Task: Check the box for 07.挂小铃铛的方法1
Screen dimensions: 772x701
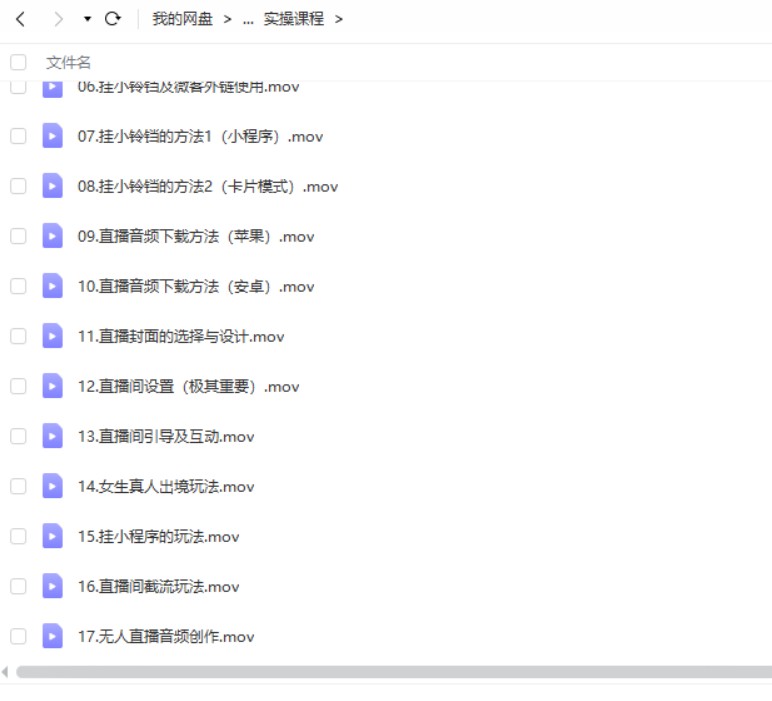Action: point(18,136)
